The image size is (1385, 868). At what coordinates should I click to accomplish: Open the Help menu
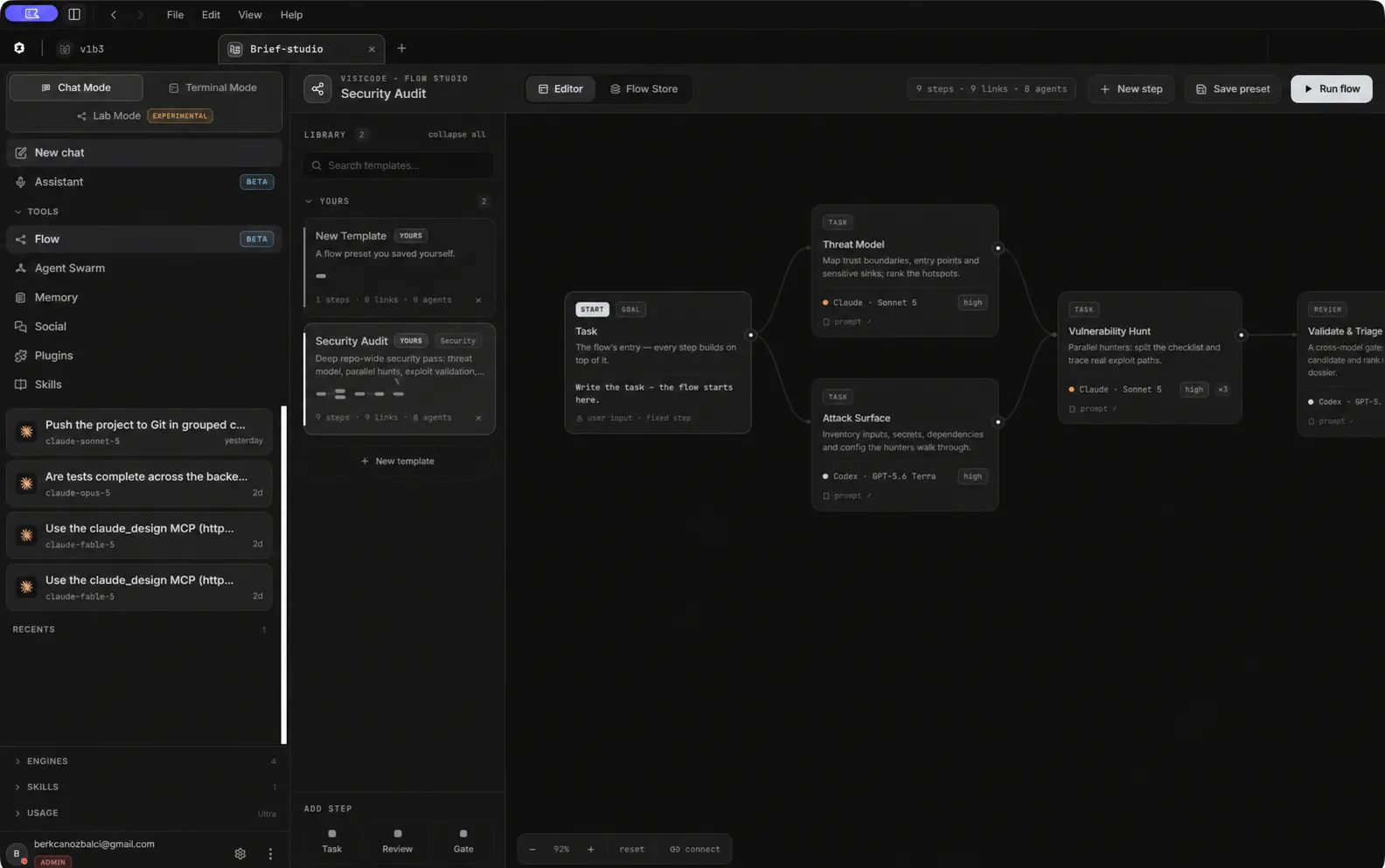[x=291, y=15]
